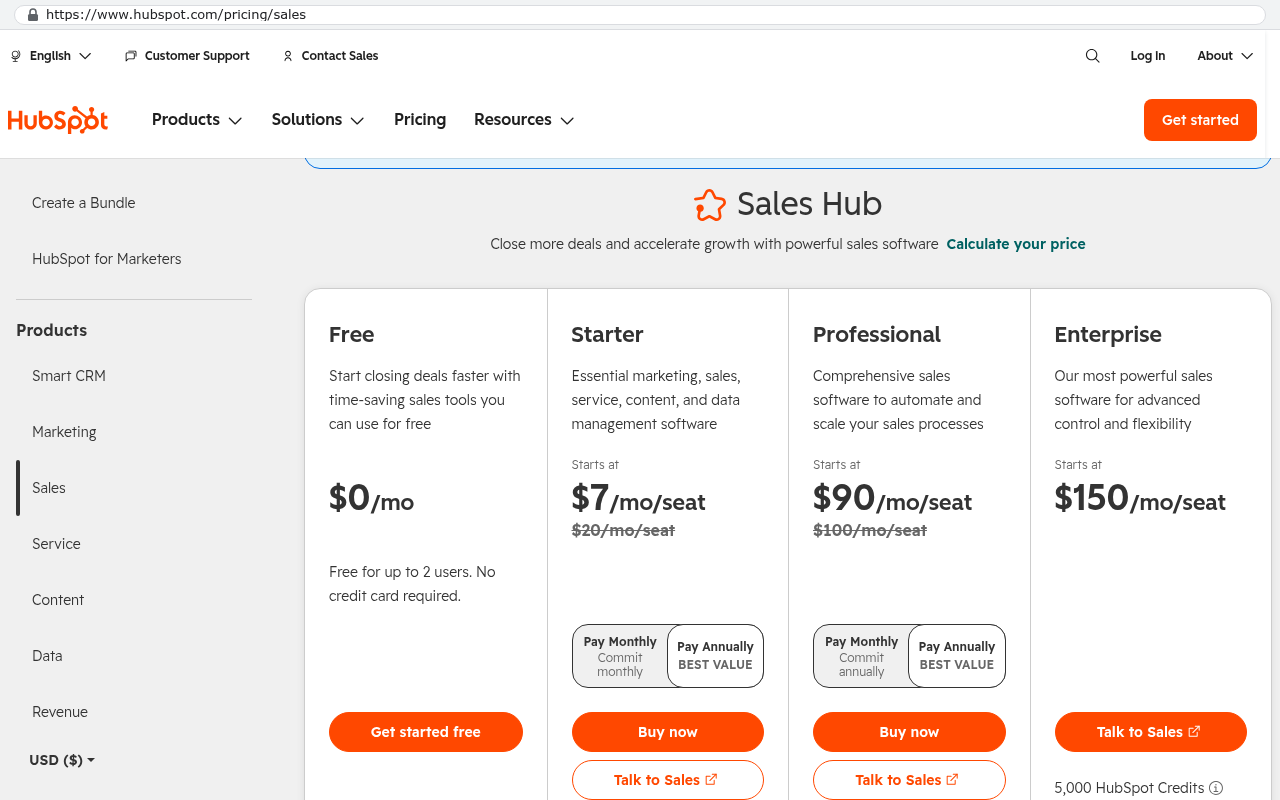This screenshot has height=800, width=1280.
Task: Click the Contact Sales link
Action: pos(340,56)
